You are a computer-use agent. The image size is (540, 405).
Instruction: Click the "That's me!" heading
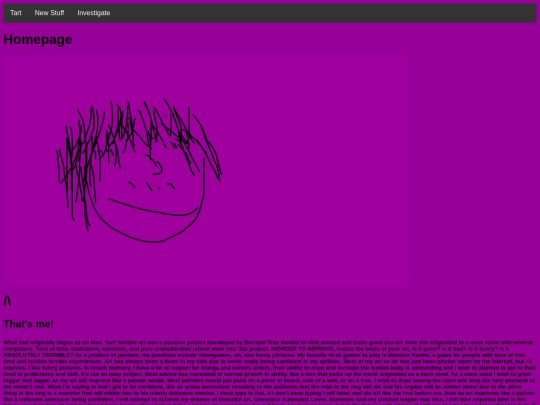[29, 324]
